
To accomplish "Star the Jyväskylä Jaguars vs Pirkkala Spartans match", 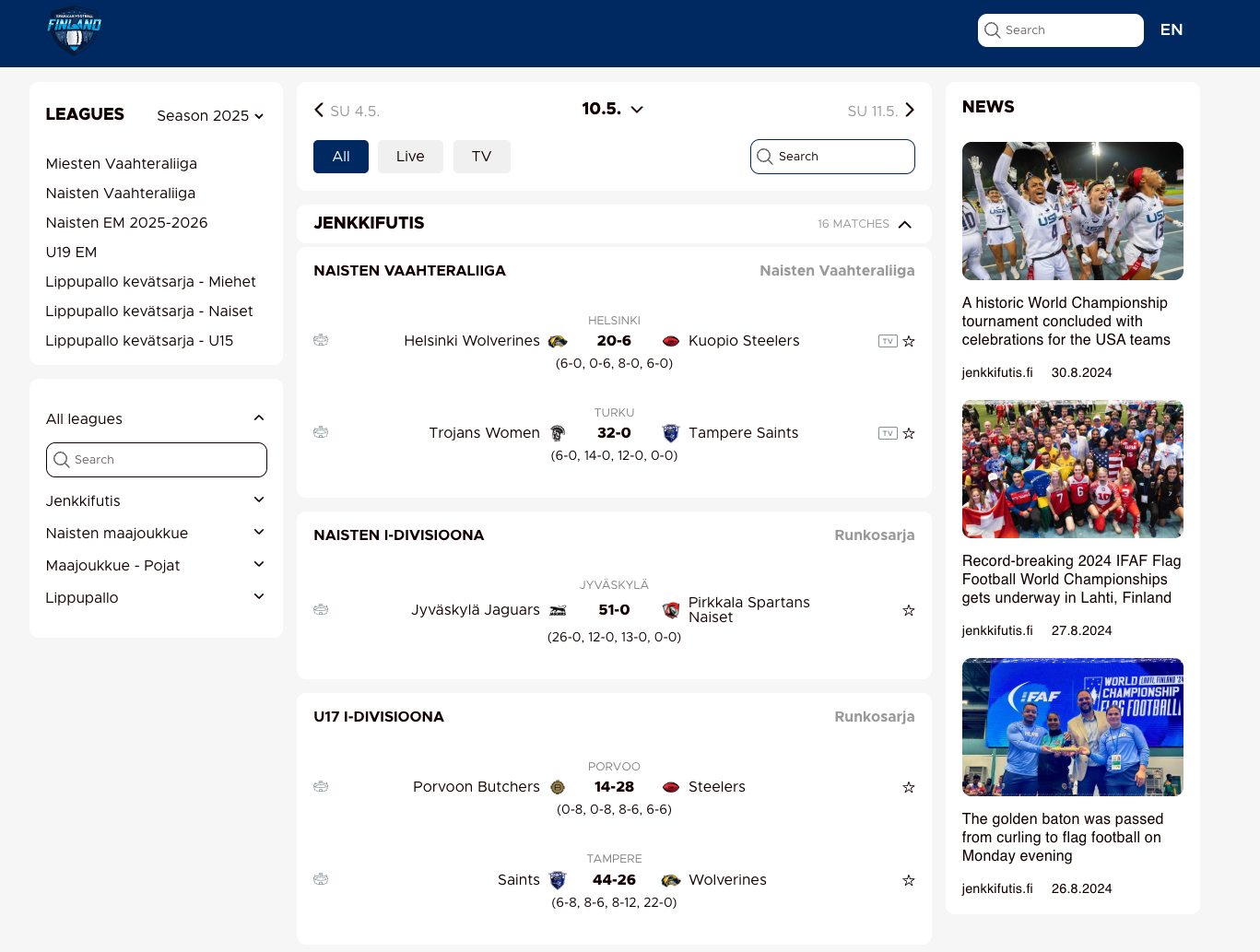I will pyautogui.click(x=909, y=610).
